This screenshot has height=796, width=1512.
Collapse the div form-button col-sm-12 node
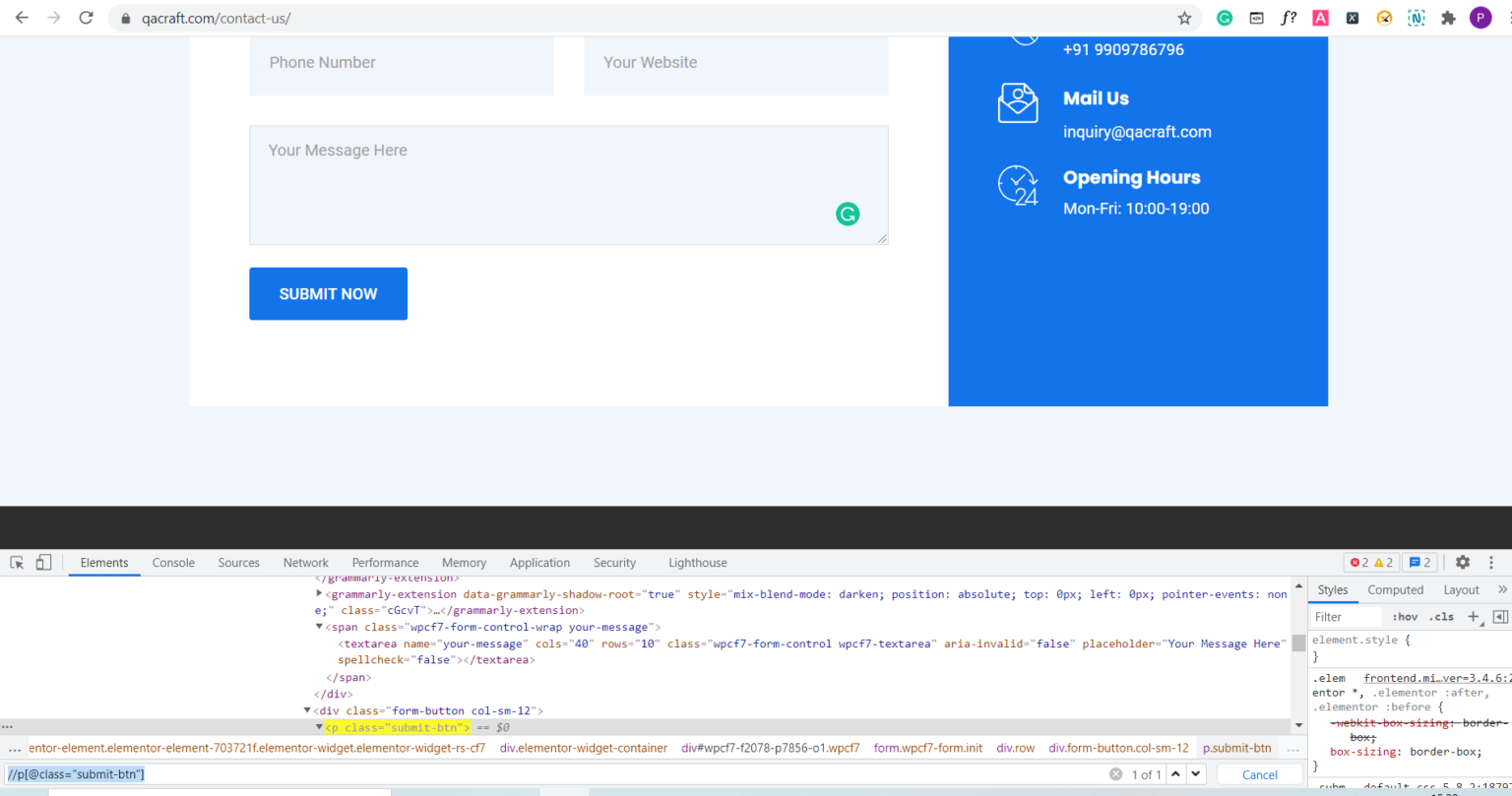307,710
